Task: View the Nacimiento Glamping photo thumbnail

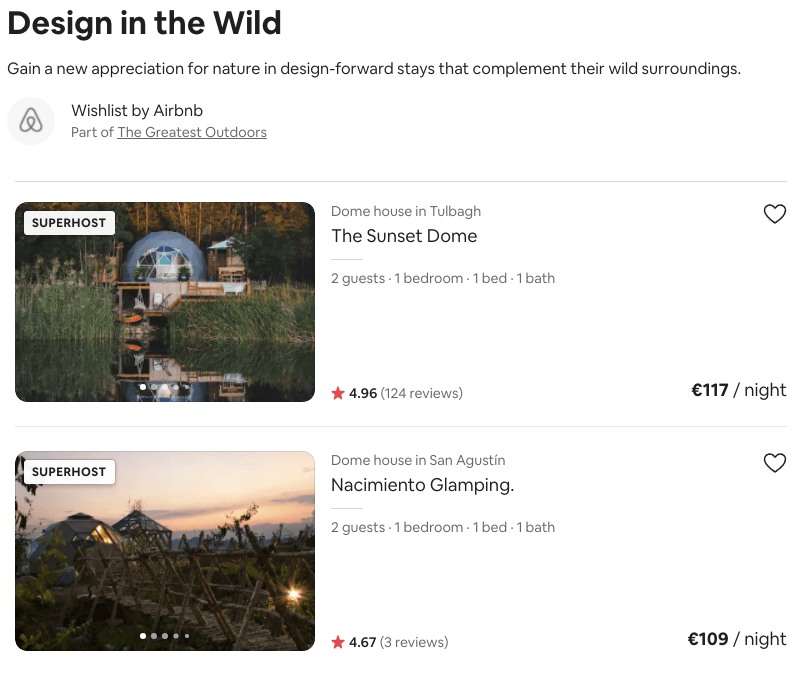Action: (x=165, y=551)
